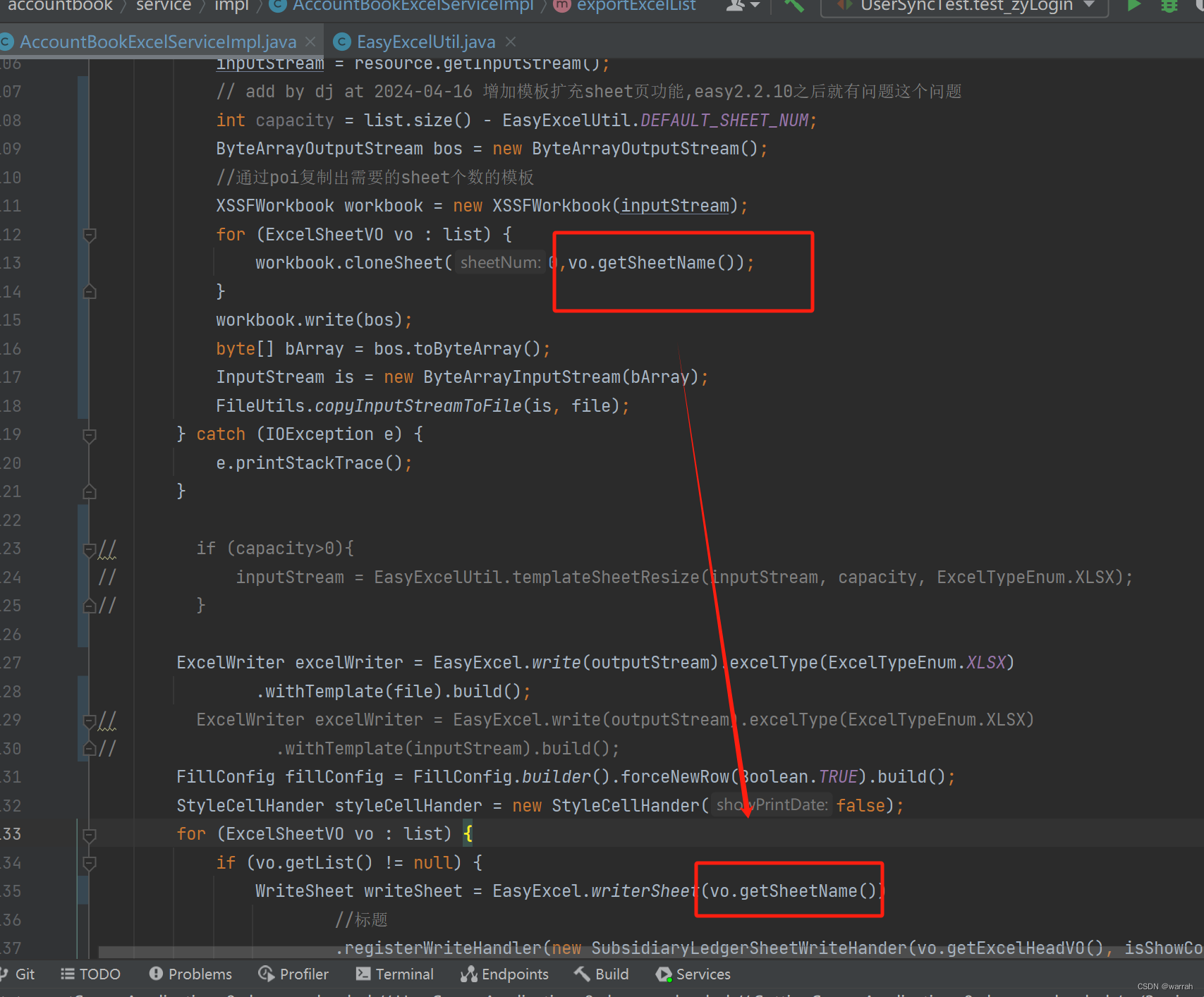The height and width of the screenshot is (997, 1204).
Task: Collapse the for loop fold marker at cloneSheet
Action: [x=90, y=235]
